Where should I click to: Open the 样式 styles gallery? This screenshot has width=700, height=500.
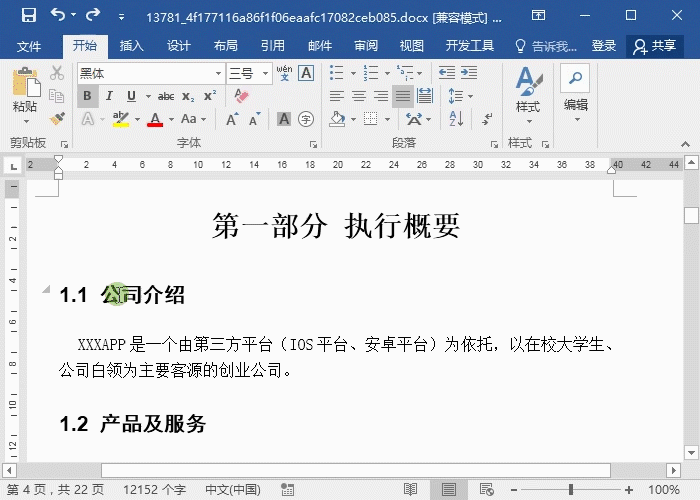pyautogui.click(x=528, y=95)
